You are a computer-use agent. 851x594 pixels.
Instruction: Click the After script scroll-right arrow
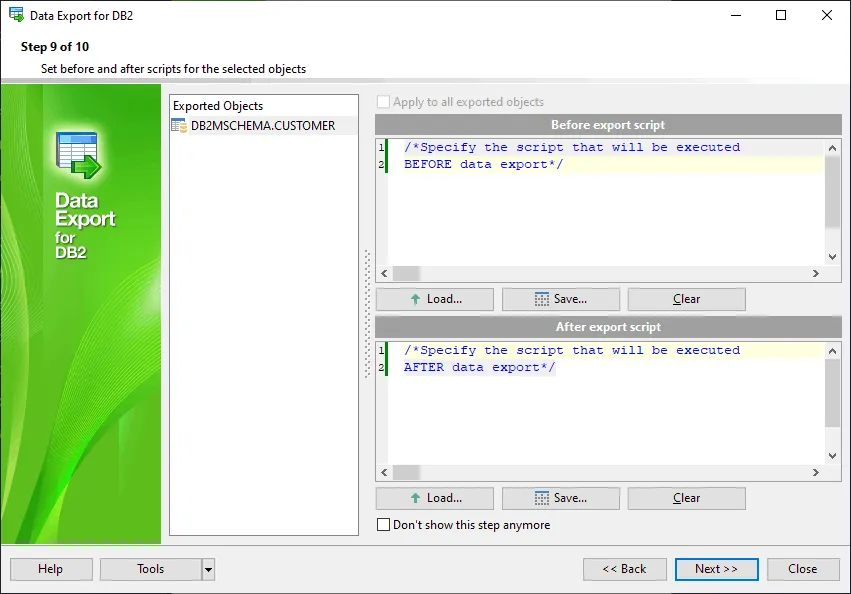tap(816, 472)
